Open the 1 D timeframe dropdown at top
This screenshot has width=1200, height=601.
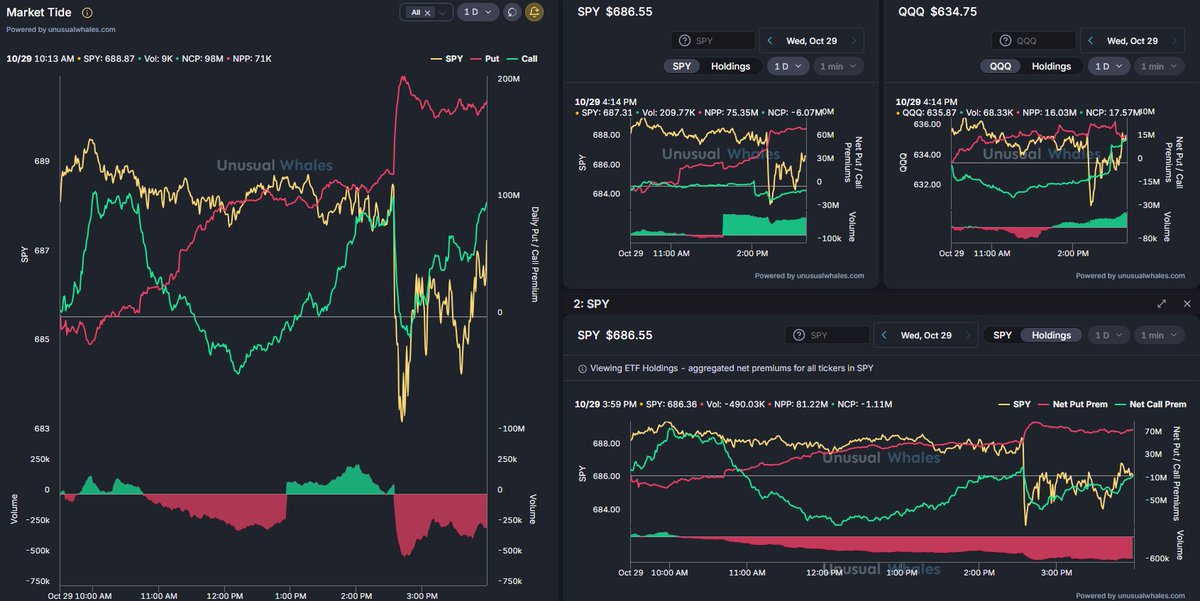pos(478,12)
